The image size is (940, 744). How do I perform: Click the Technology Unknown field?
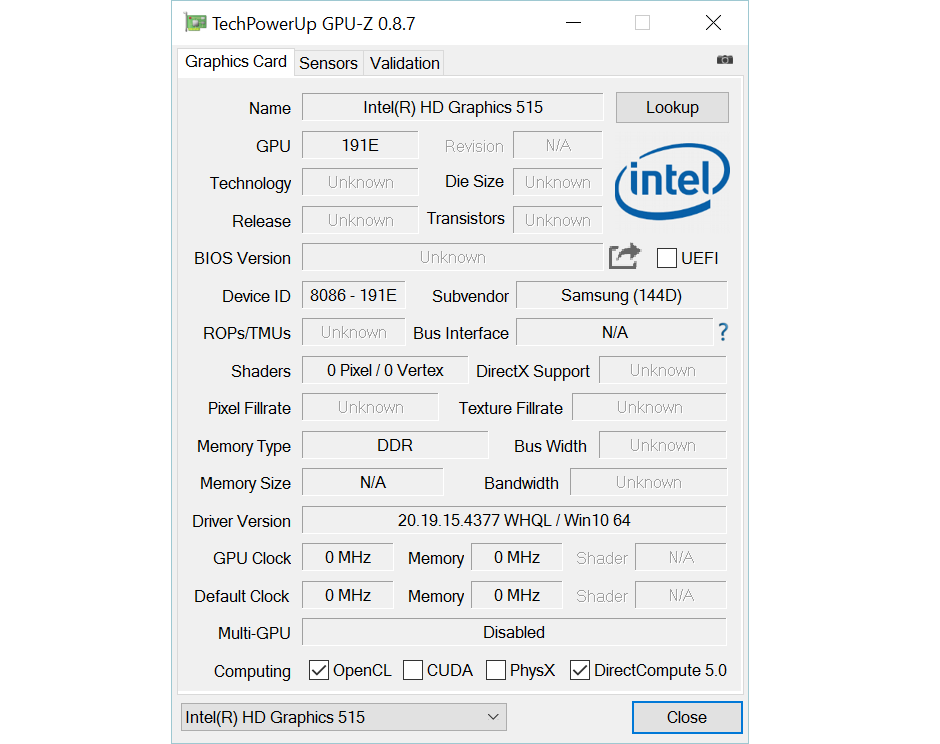(360, 182)
